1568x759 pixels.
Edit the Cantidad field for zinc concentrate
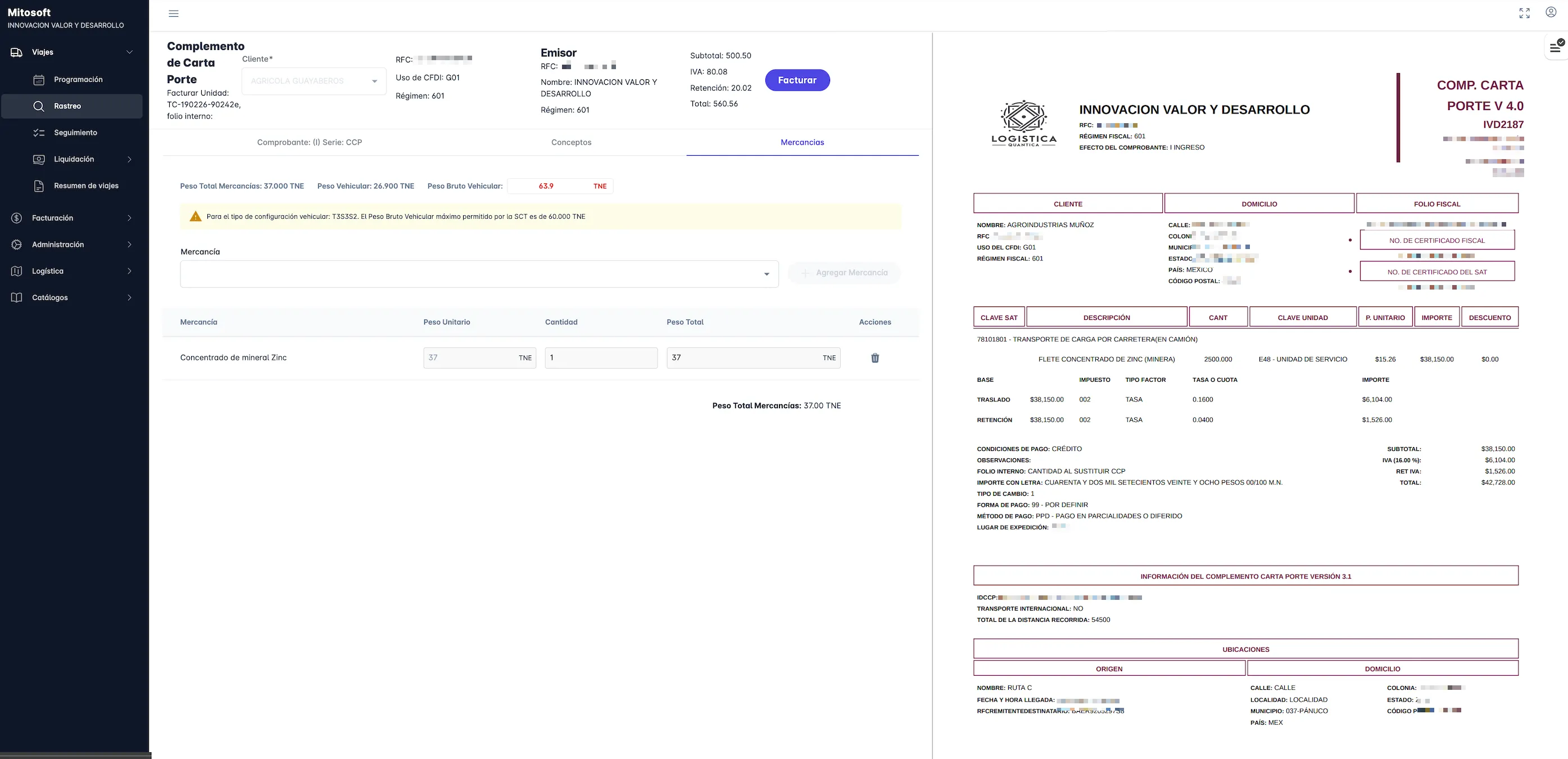601,358
